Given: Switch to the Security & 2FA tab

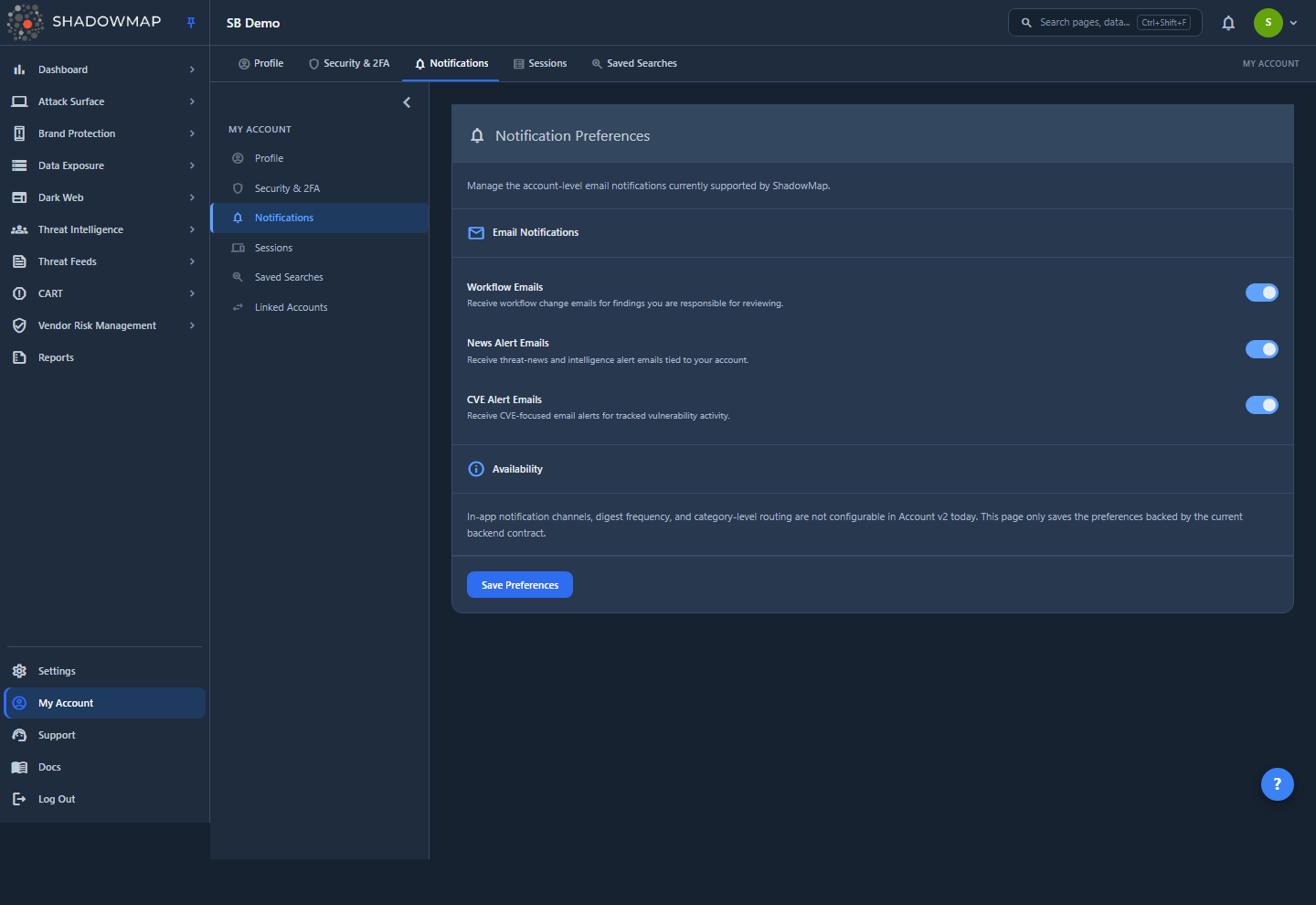Looking at the screenshot, I should pyautogui.click(x=349, y=63).
